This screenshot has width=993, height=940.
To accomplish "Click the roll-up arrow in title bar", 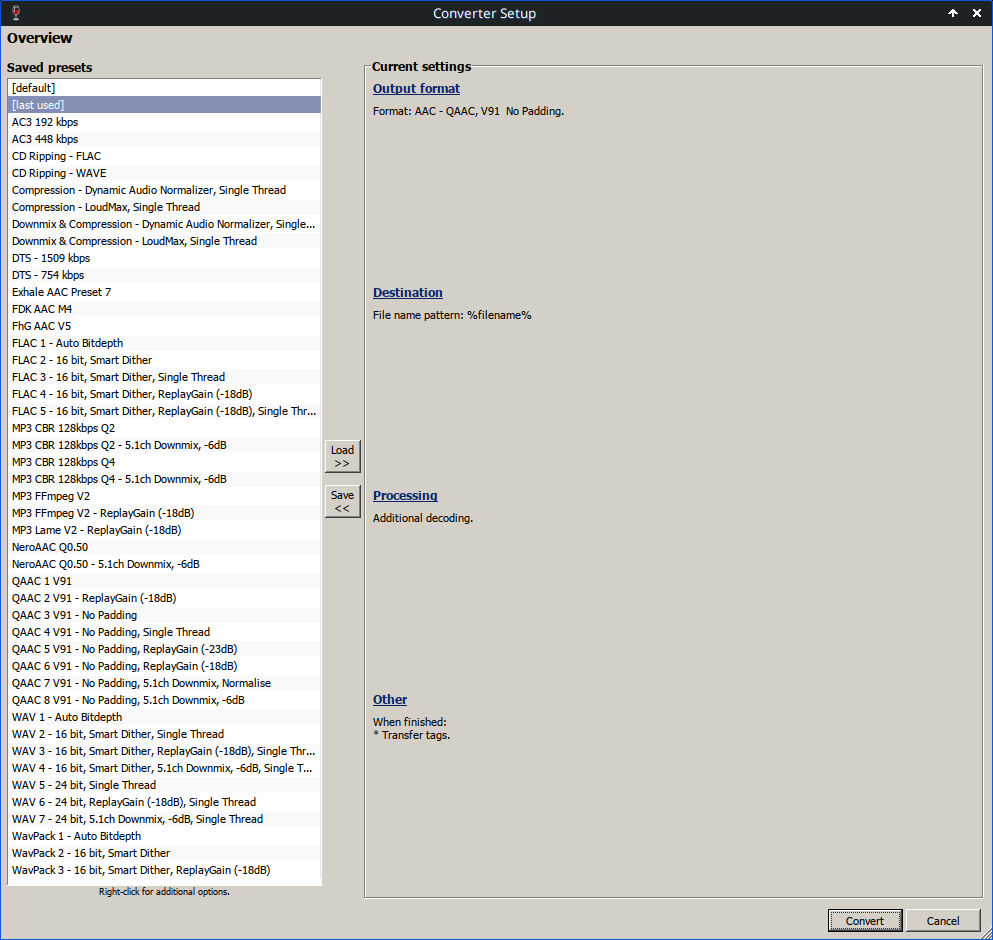I will [x=952, y=13].
